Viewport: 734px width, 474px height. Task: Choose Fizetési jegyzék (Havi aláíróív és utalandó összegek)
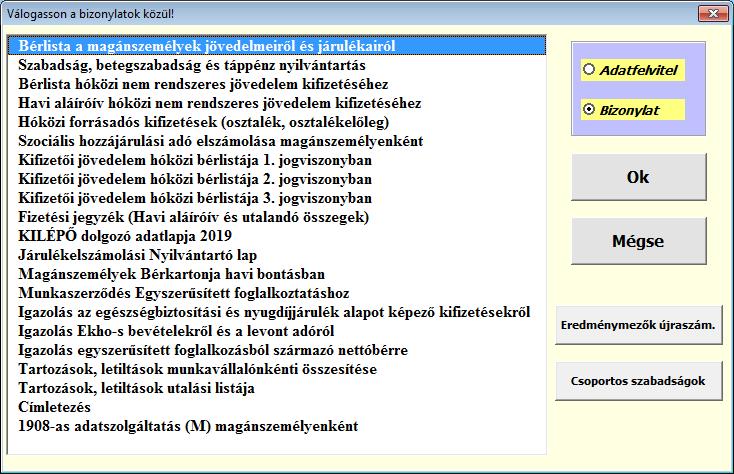tap(277, 217)
